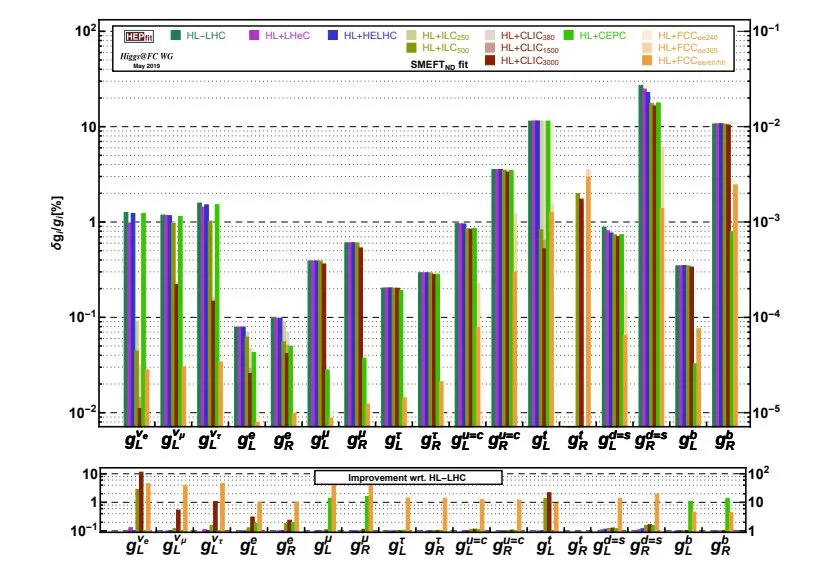
Task: Click the HL+FCCee240 legend label
Action: pos(688,36)
